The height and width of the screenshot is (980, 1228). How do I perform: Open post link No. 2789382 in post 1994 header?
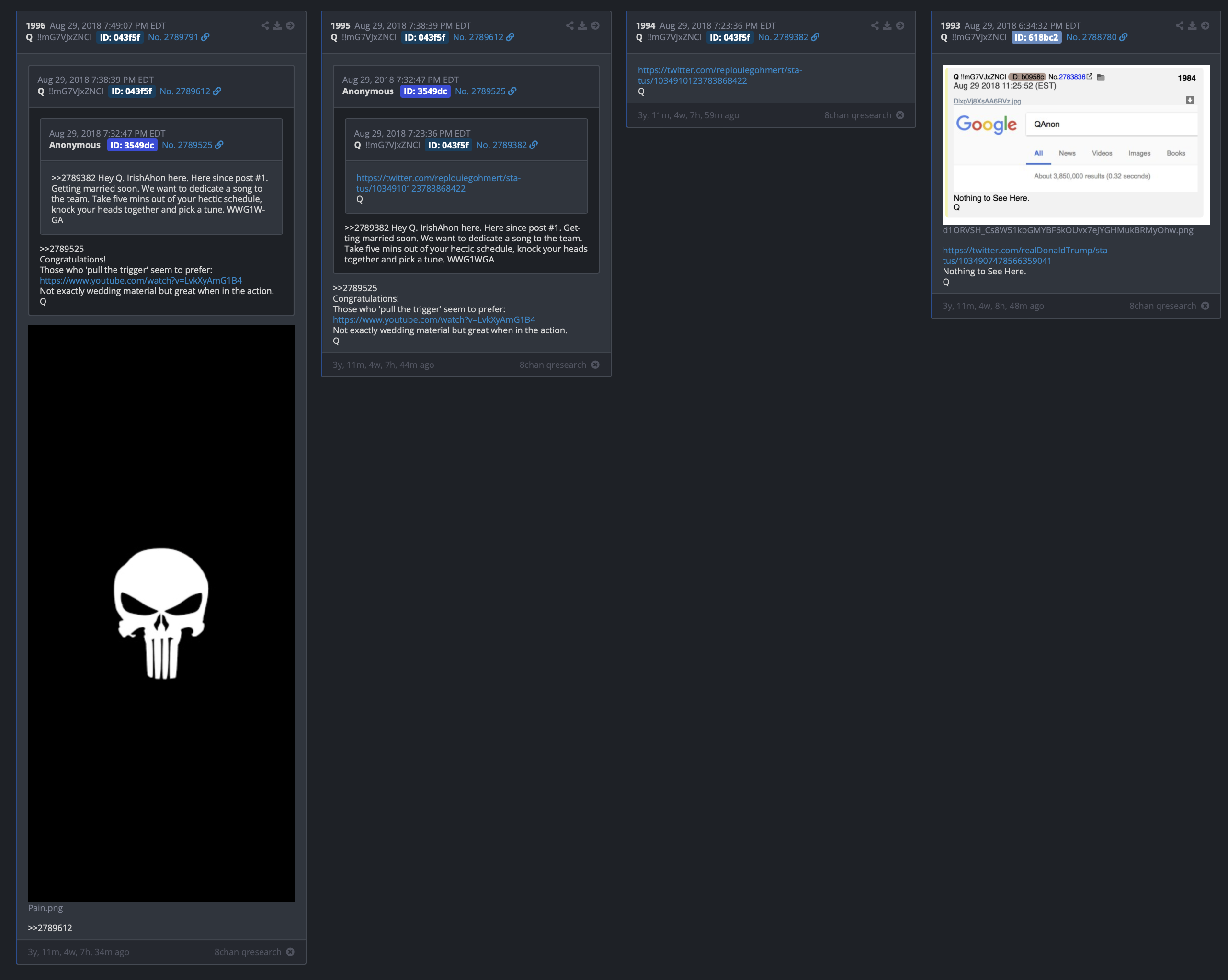click(x=783, y=37)
